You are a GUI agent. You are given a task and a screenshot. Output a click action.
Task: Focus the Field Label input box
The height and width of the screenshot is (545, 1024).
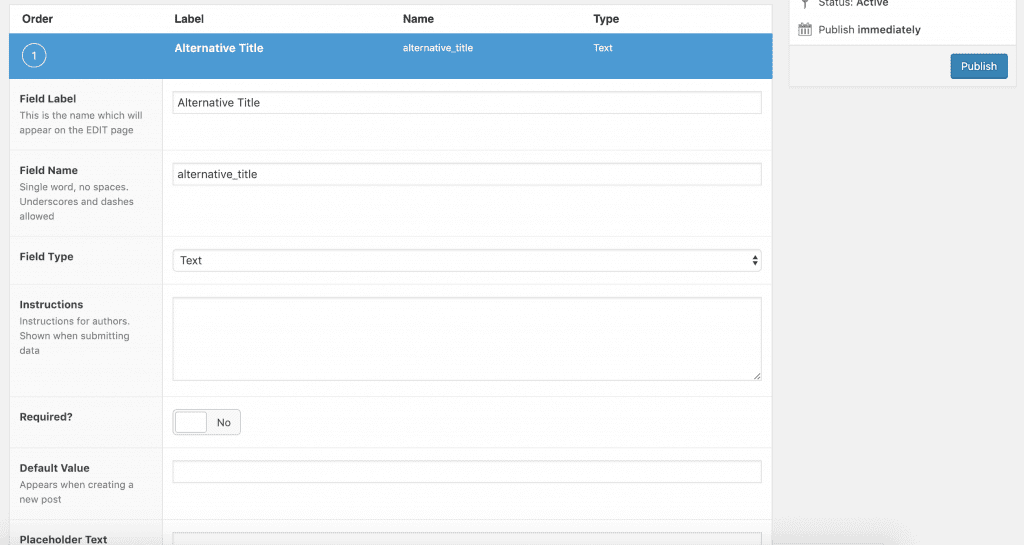pyautogui.click(x=466, y=102)
